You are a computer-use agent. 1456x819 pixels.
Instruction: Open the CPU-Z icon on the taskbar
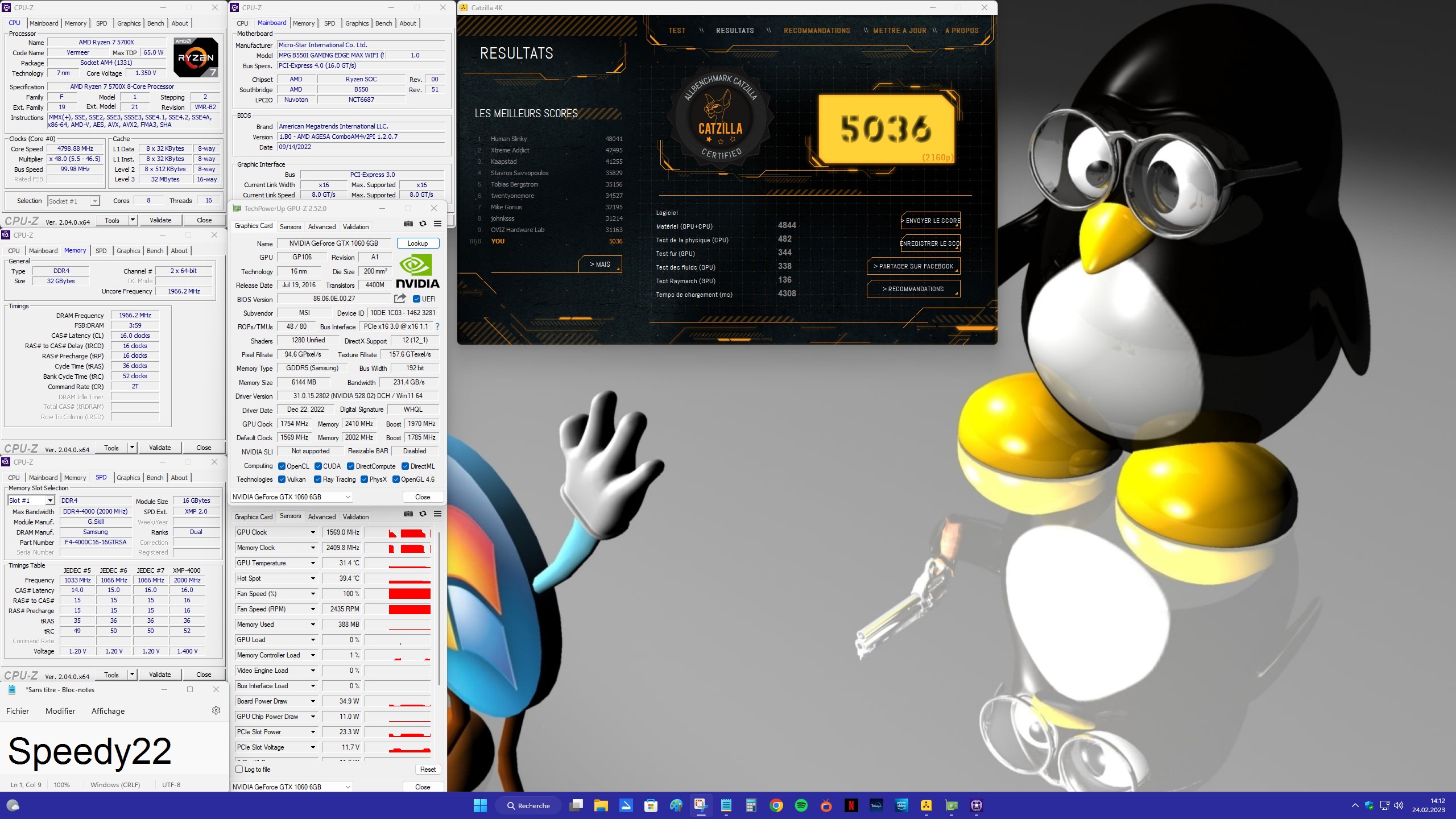click(976, 805)
